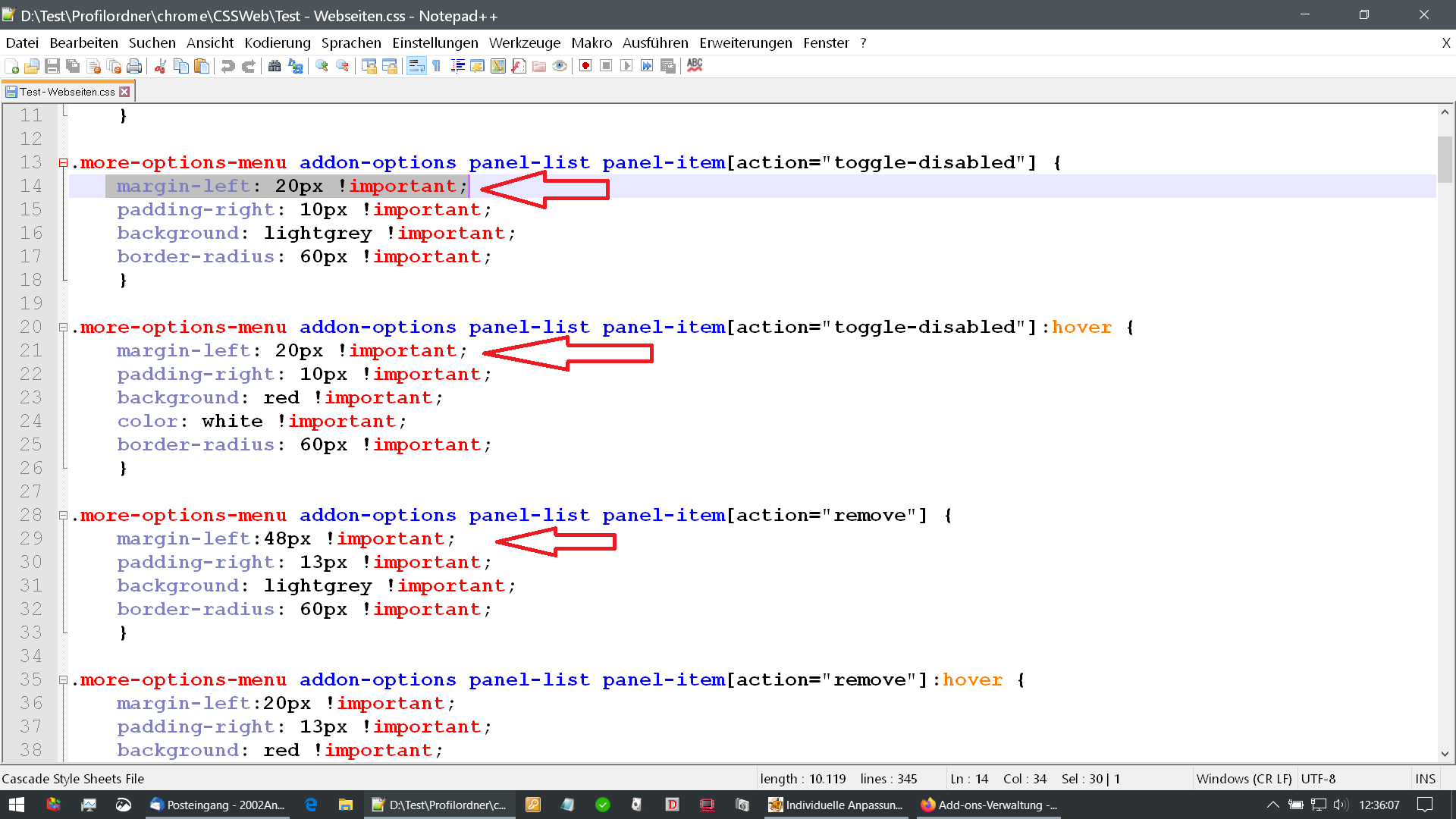Screen dimensions: 1456x819
Task: Click the Zoom in magnifier icon
Action: click(x=322, y=66)
